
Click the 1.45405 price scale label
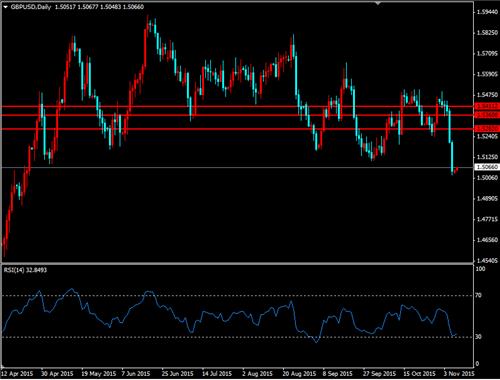(487, 261)
